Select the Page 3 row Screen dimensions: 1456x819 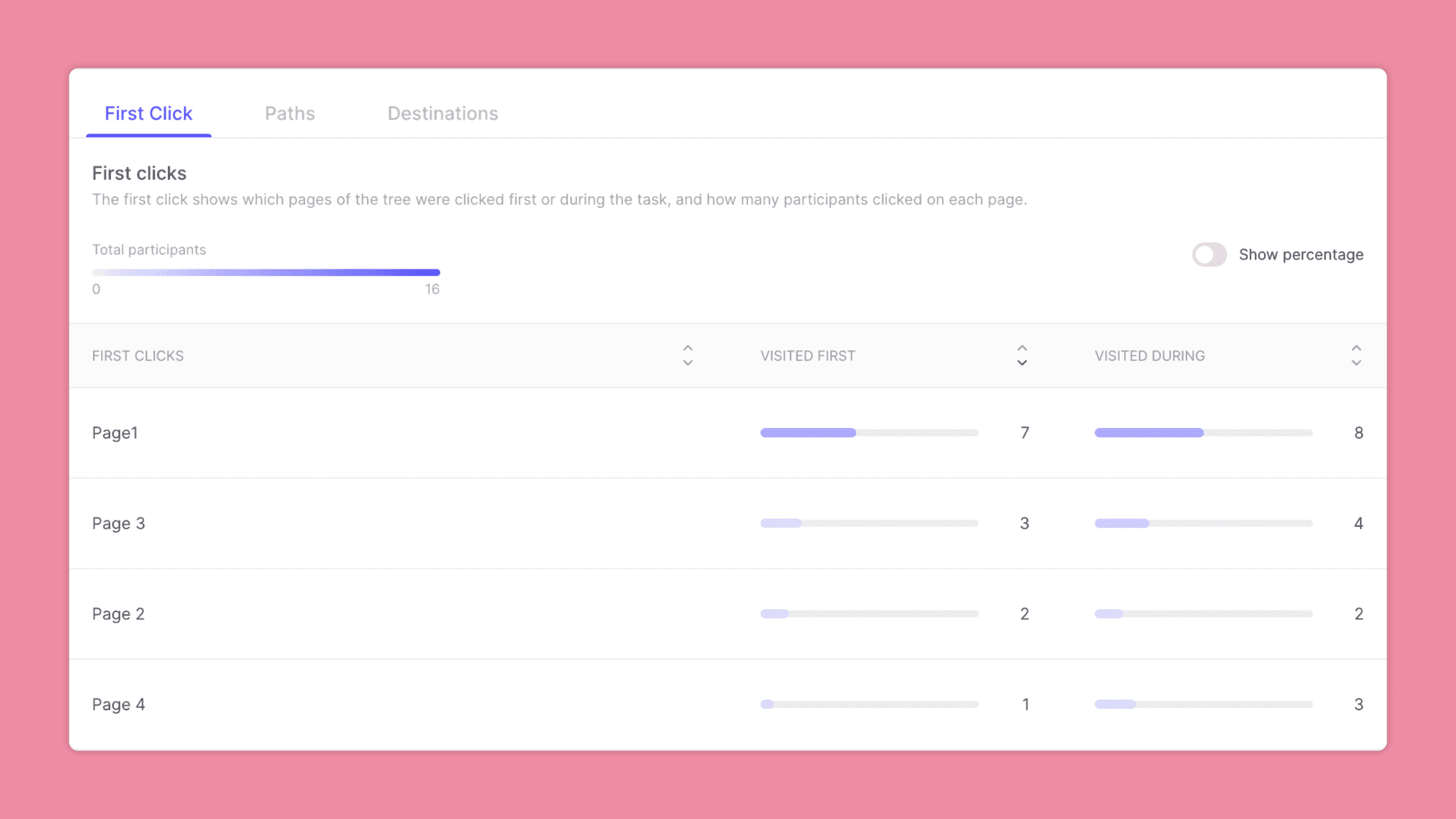119,523
